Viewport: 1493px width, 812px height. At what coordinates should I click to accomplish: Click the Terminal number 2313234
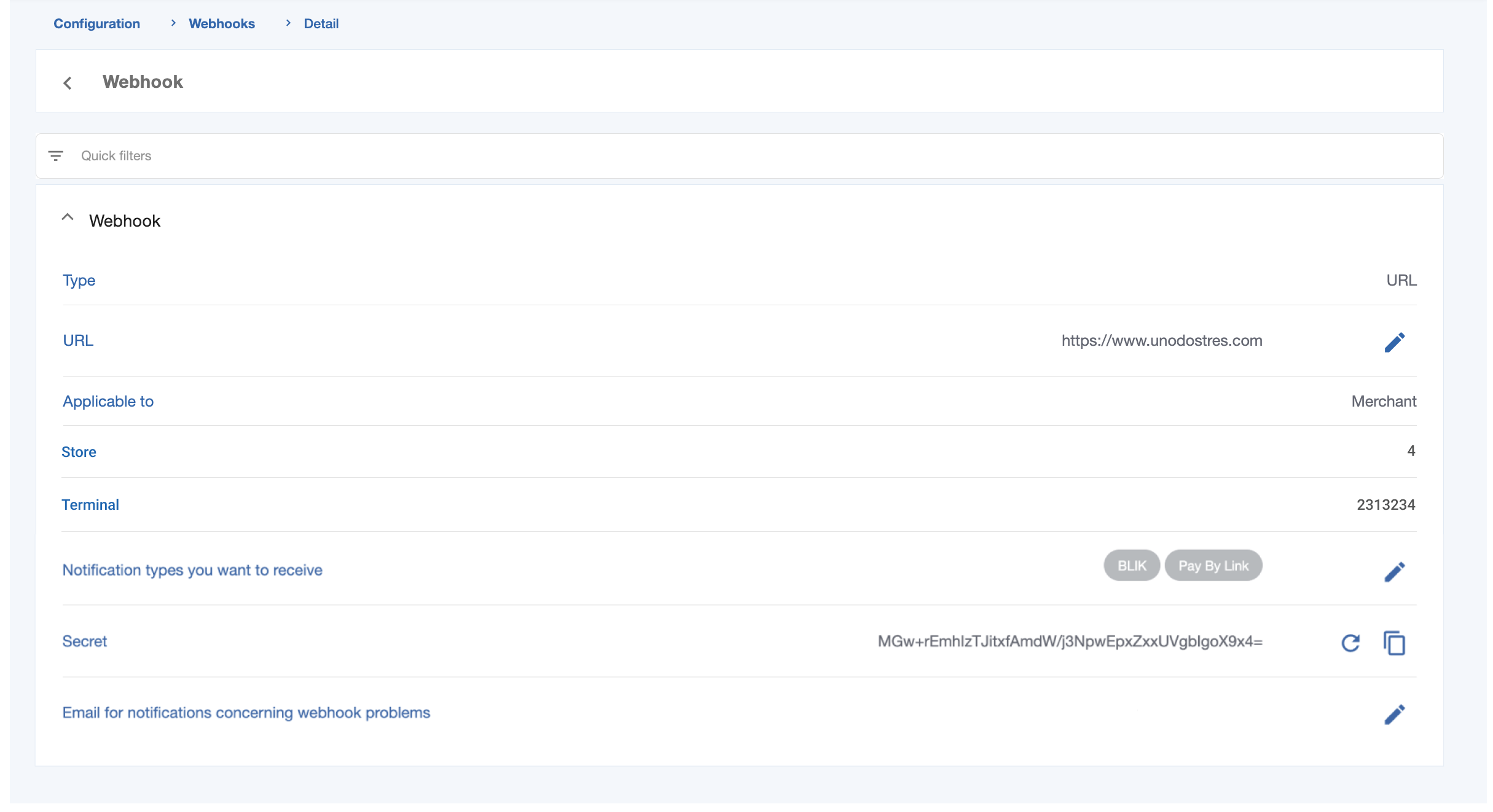pyautogui.click(x=1385, y=505)
